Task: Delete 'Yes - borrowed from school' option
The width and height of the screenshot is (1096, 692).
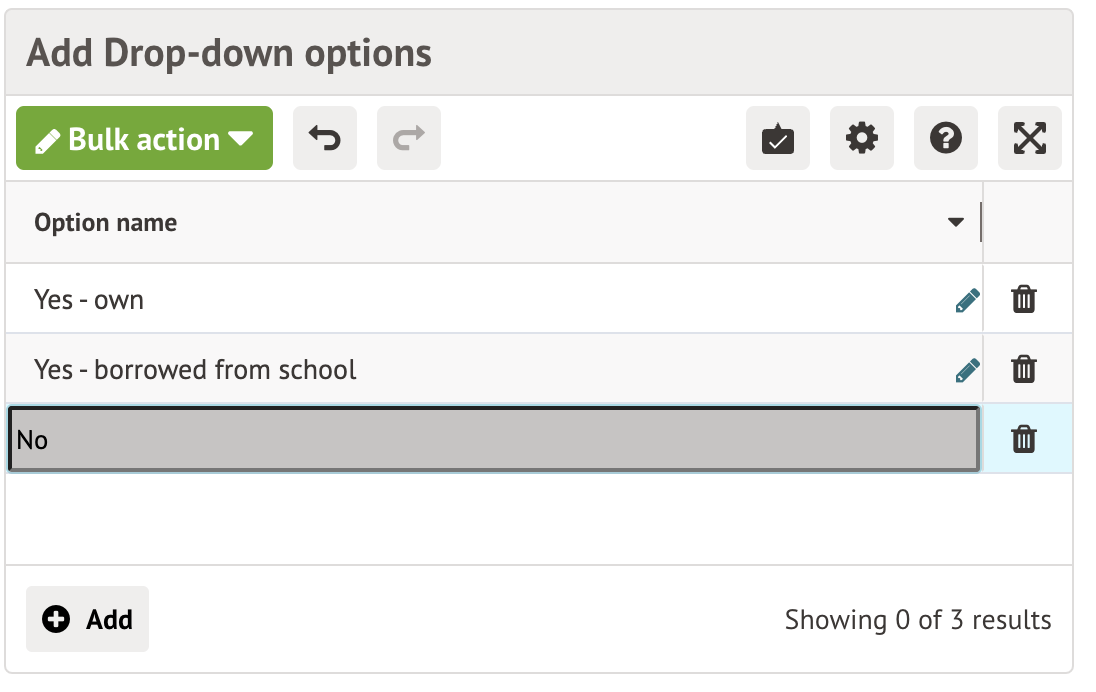Action: 1023,370
